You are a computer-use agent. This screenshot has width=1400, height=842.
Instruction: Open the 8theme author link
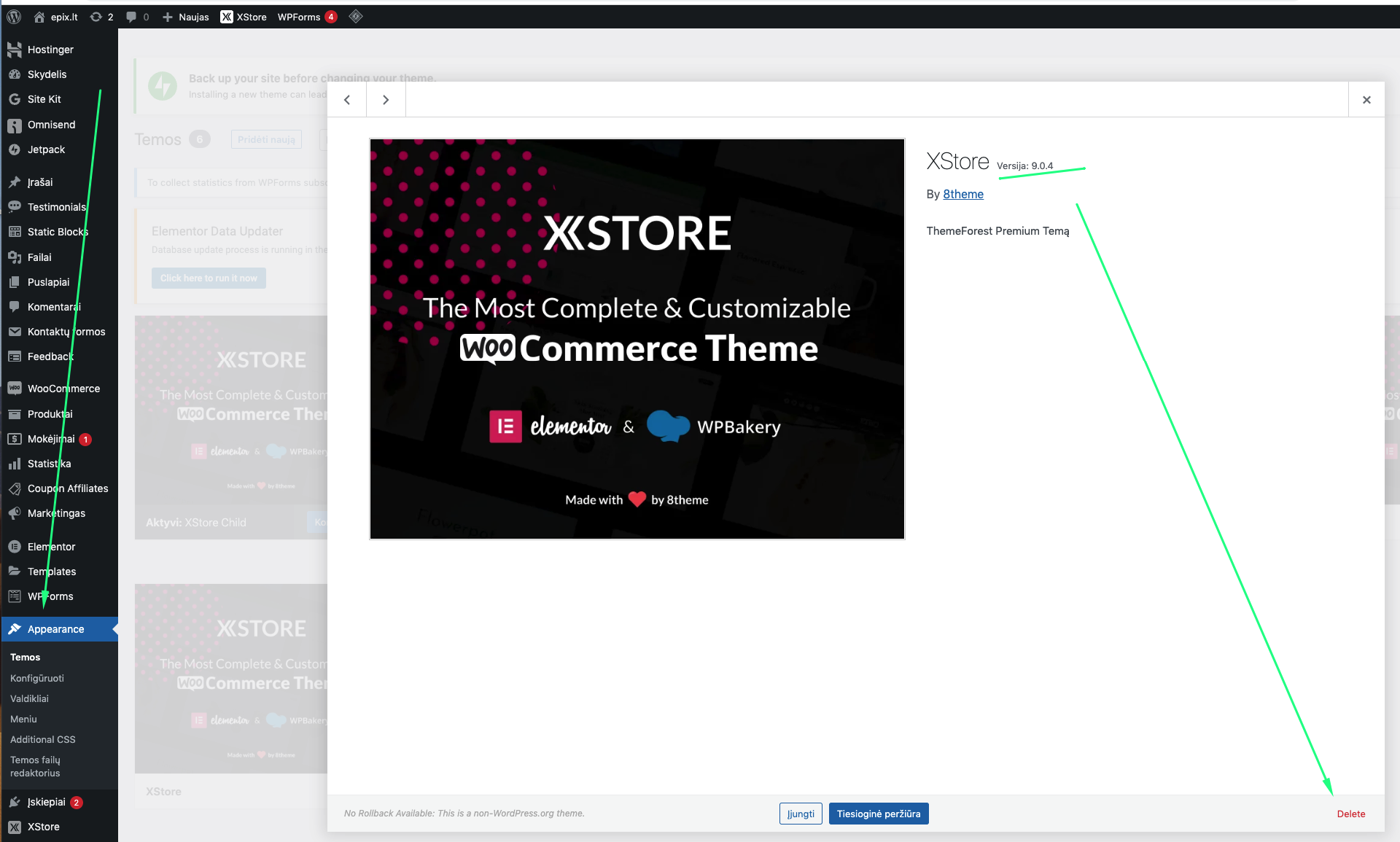963,194
